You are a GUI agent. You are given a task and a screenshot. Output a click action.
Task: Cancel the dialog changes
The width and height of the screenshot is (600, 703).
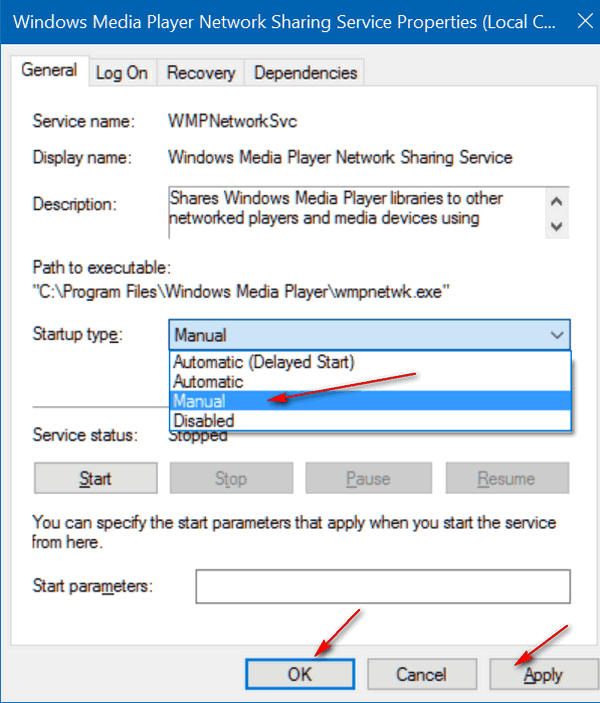tap(422, 674)
